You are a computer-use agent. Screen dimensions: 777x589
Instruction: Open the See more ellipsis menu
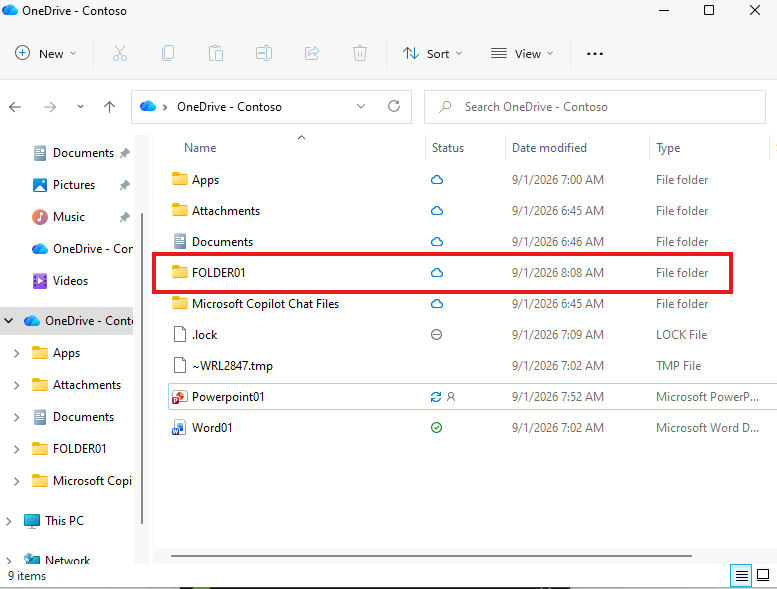point(595,54)
